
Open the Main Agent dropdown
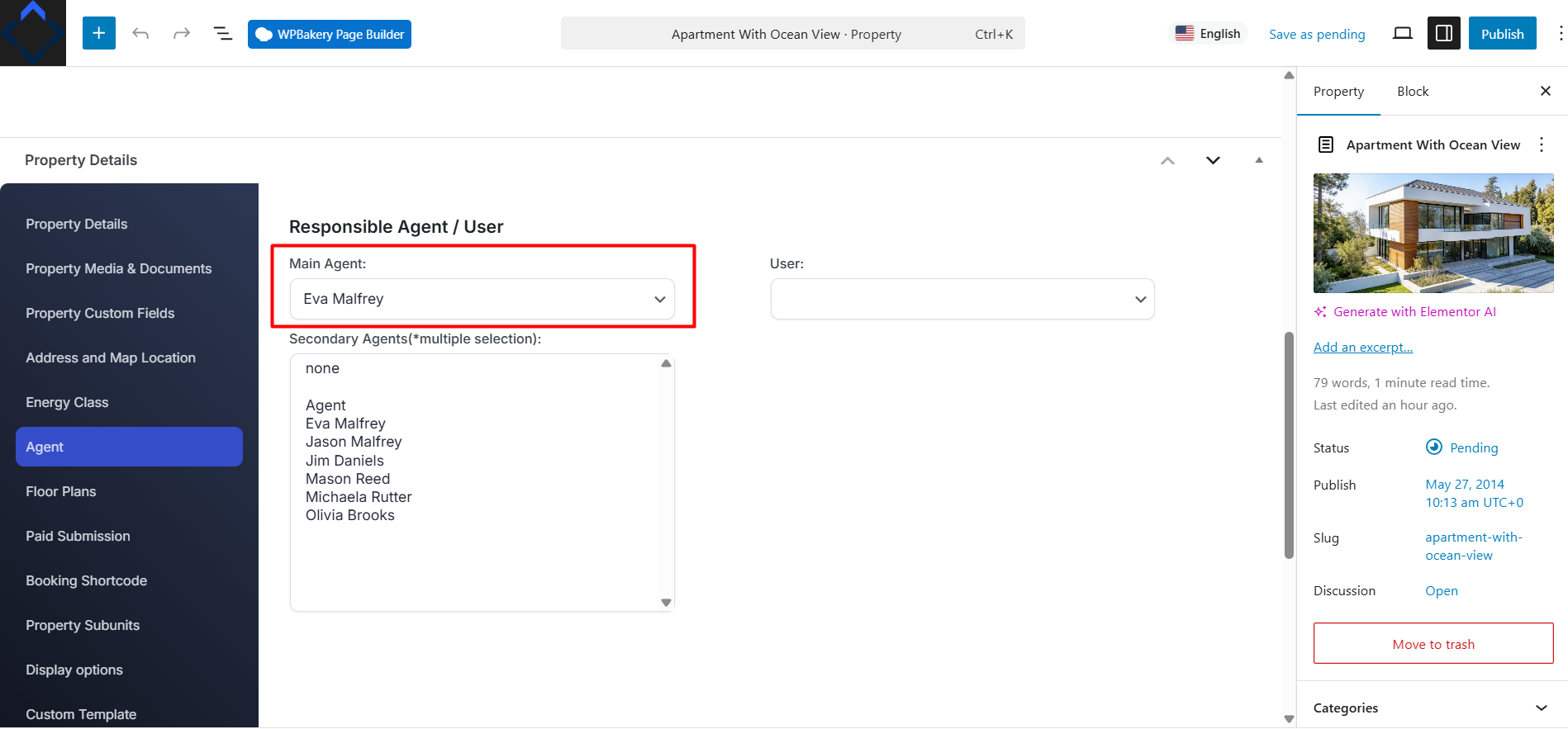coord(482,299)
